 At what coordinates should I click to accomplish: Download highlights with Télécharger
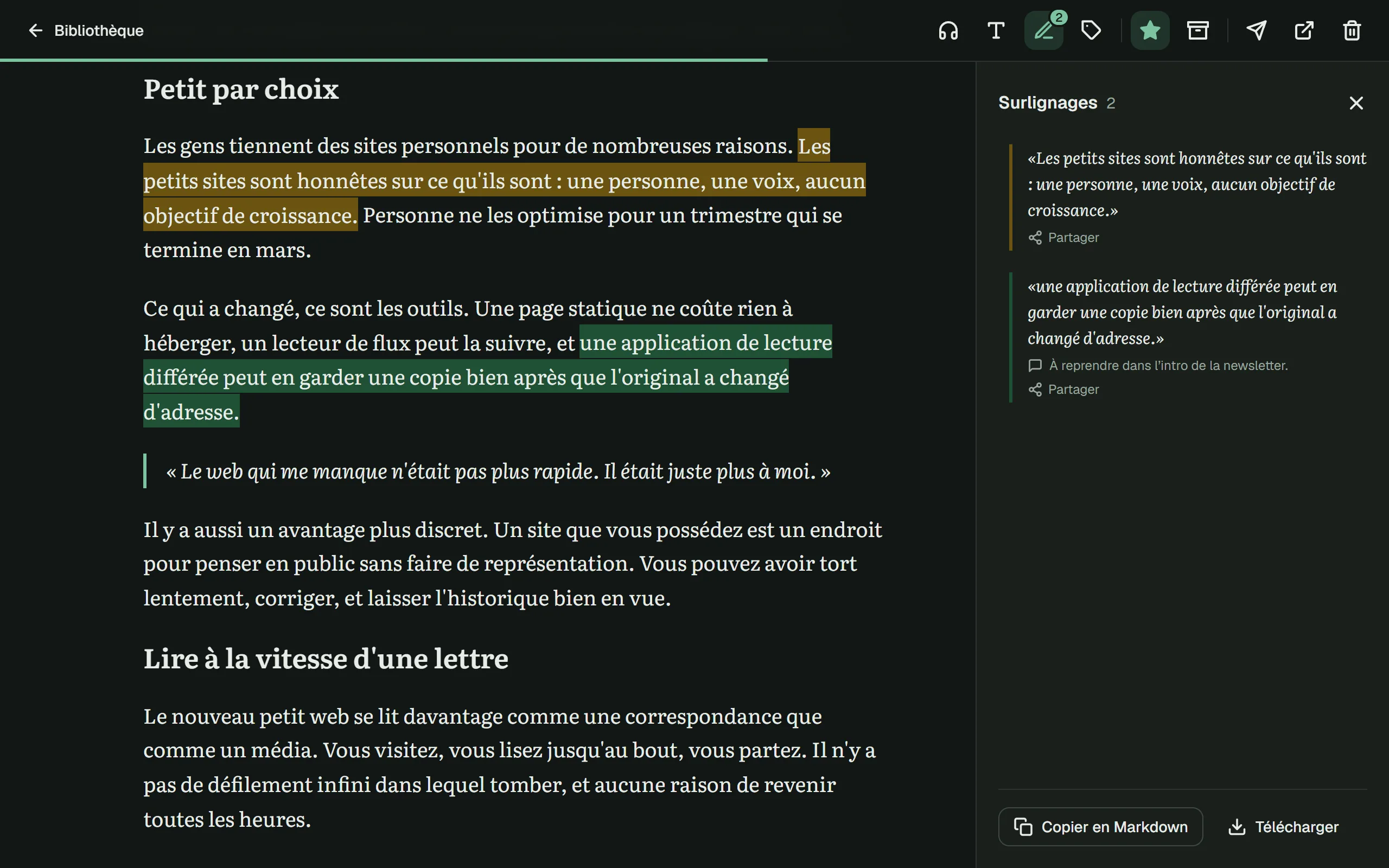tap(1283, 827)
